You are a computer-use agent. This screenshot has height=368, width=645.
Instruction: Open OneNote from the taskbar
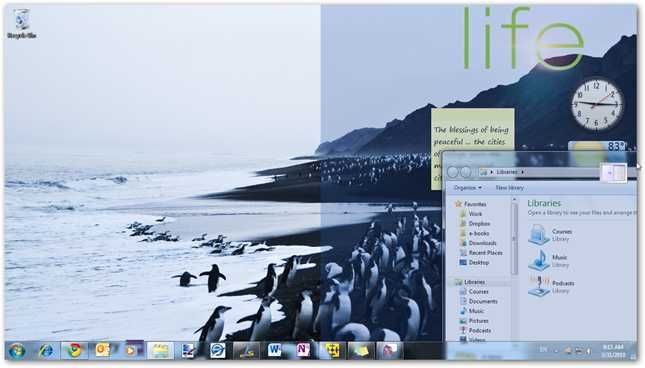[x=303, y=350]
